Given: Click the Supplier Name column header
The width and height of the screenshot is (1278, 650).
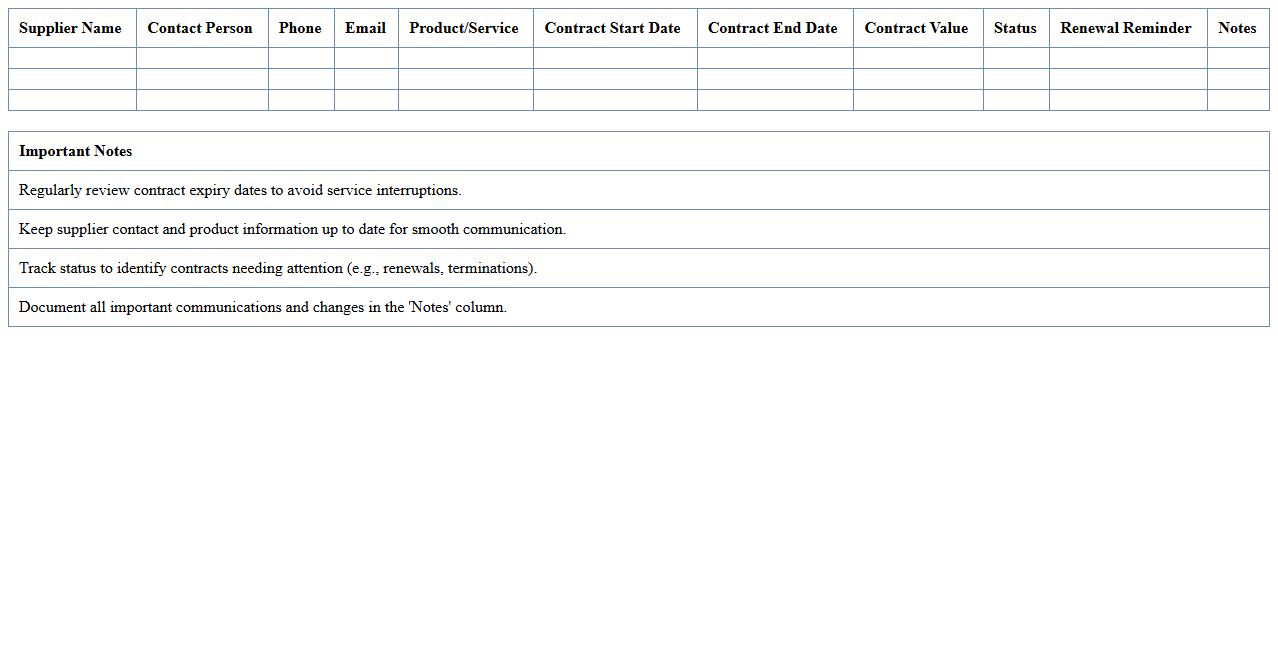Looking at the screenshot, I should click(x=70, y=28).
